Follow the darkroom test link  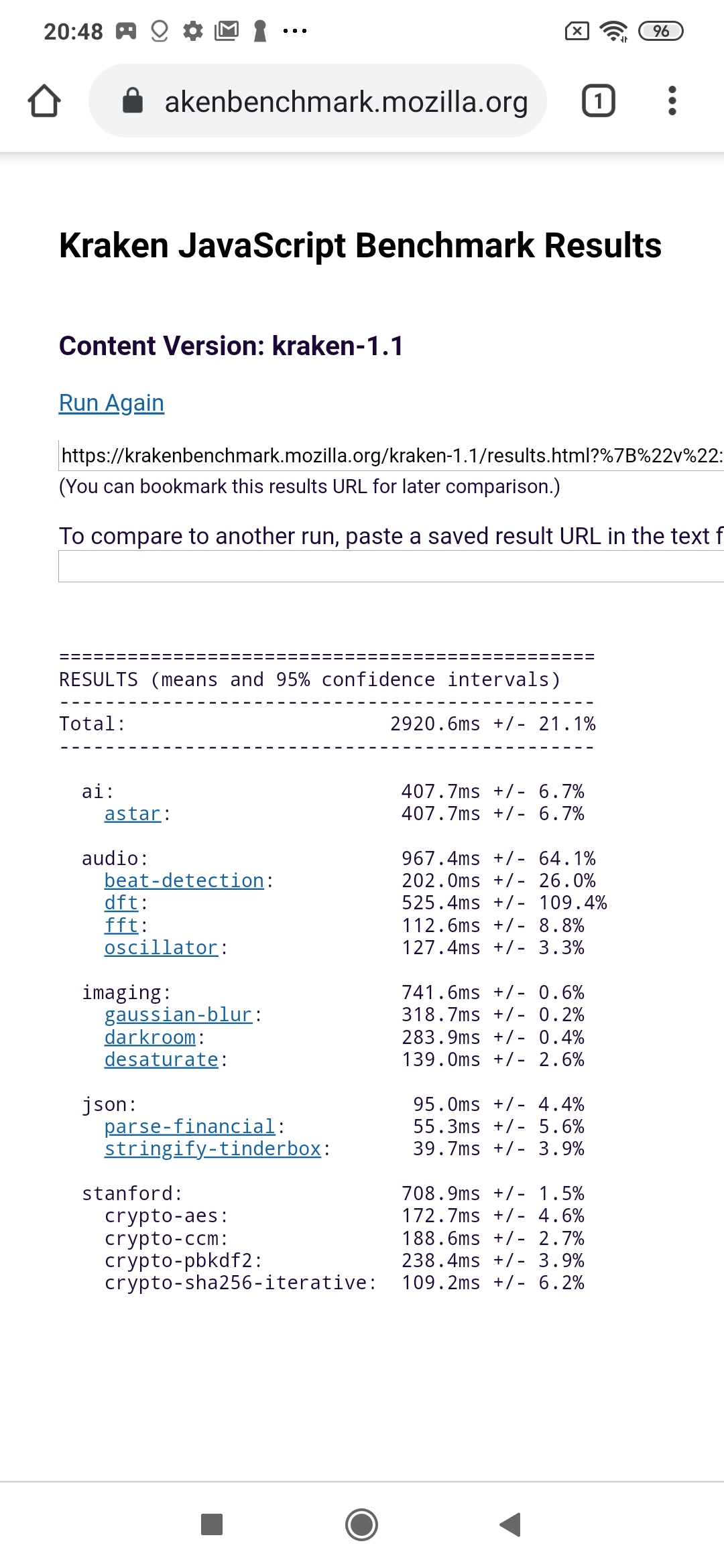coord(149,1037)
